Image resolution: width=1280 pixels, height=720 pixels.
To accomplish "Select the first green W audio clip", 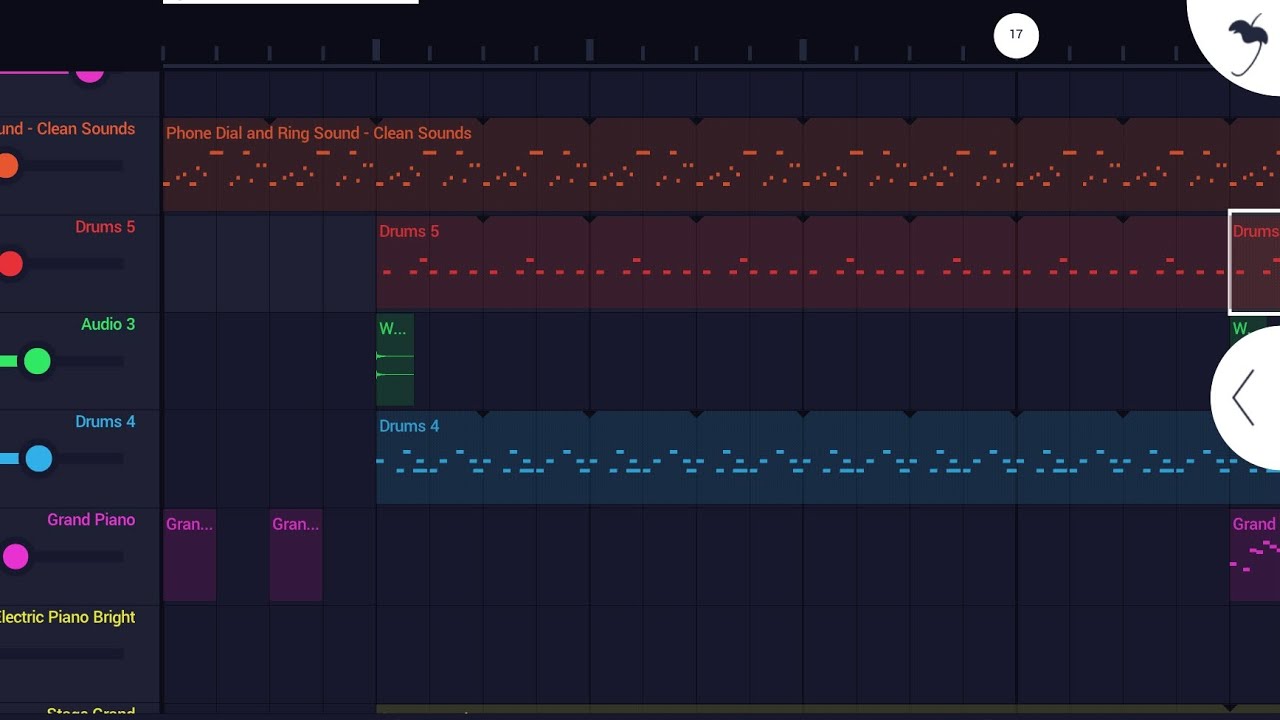I will pos(395,361).
